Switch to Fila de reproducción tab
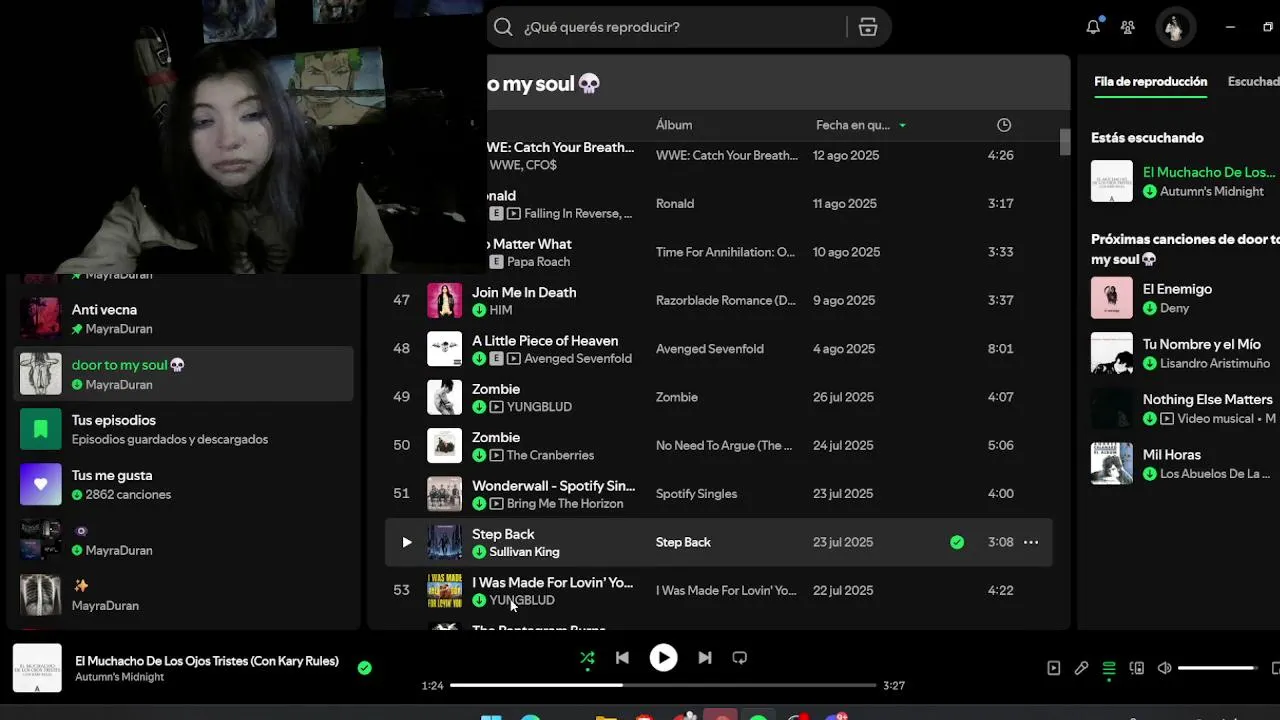The image size is (1280, 720). point(1150,82)
